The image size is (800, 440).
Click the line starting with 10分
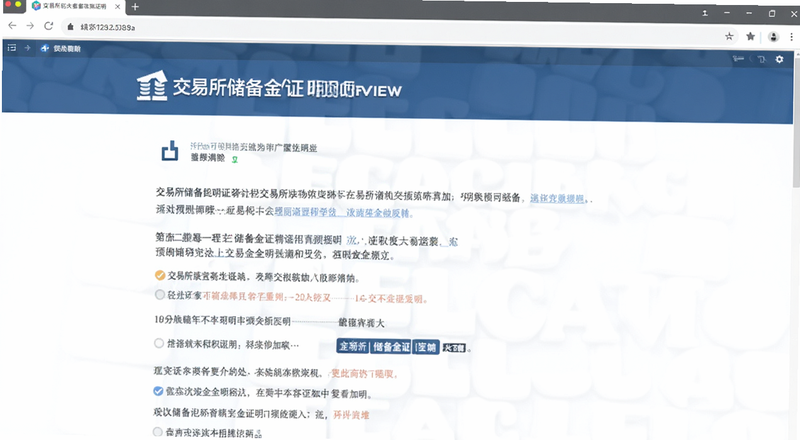click(269, 322)
